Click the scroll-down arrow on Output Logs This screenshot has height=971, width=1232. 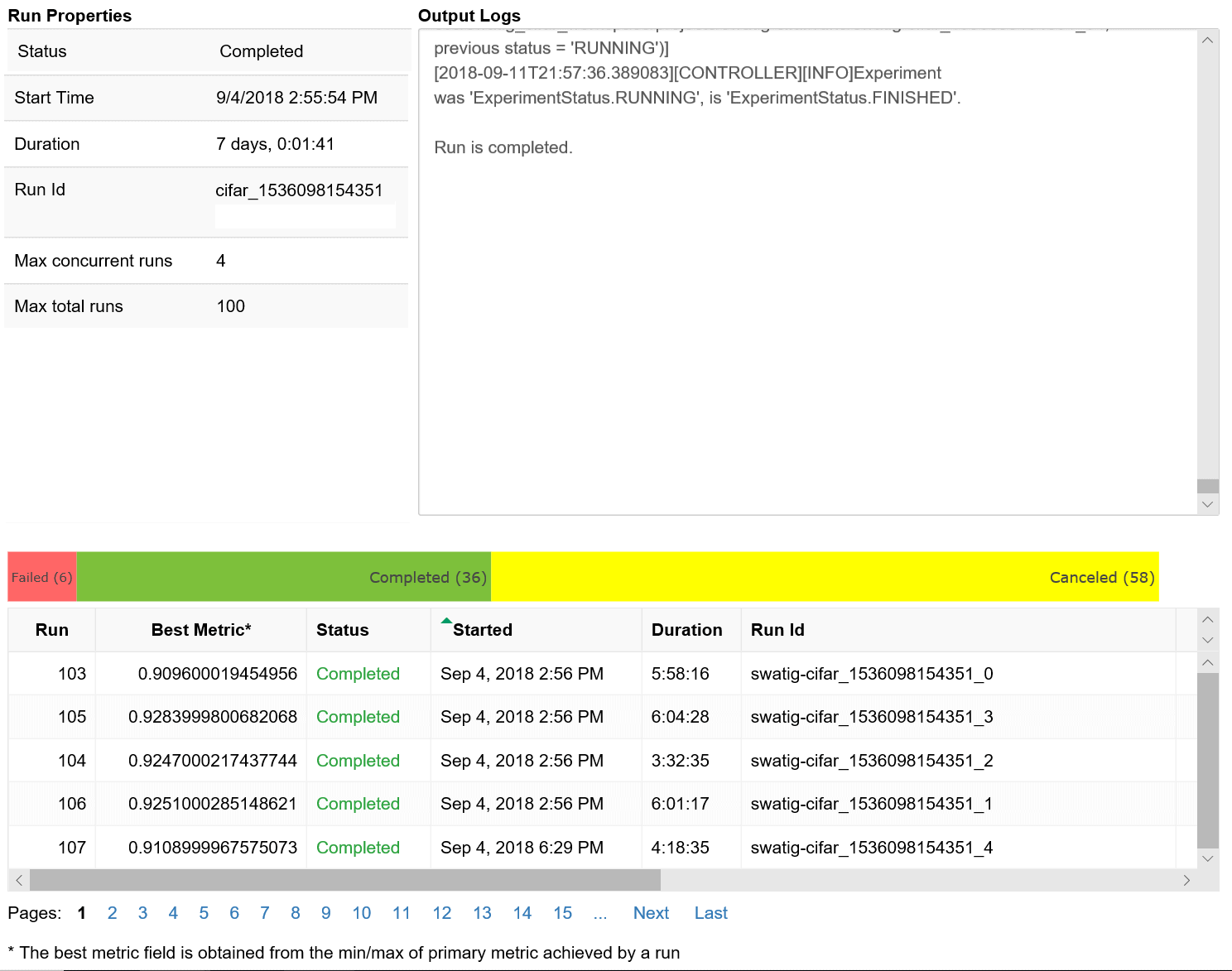pyautogui.click(x=1208, y=504)
